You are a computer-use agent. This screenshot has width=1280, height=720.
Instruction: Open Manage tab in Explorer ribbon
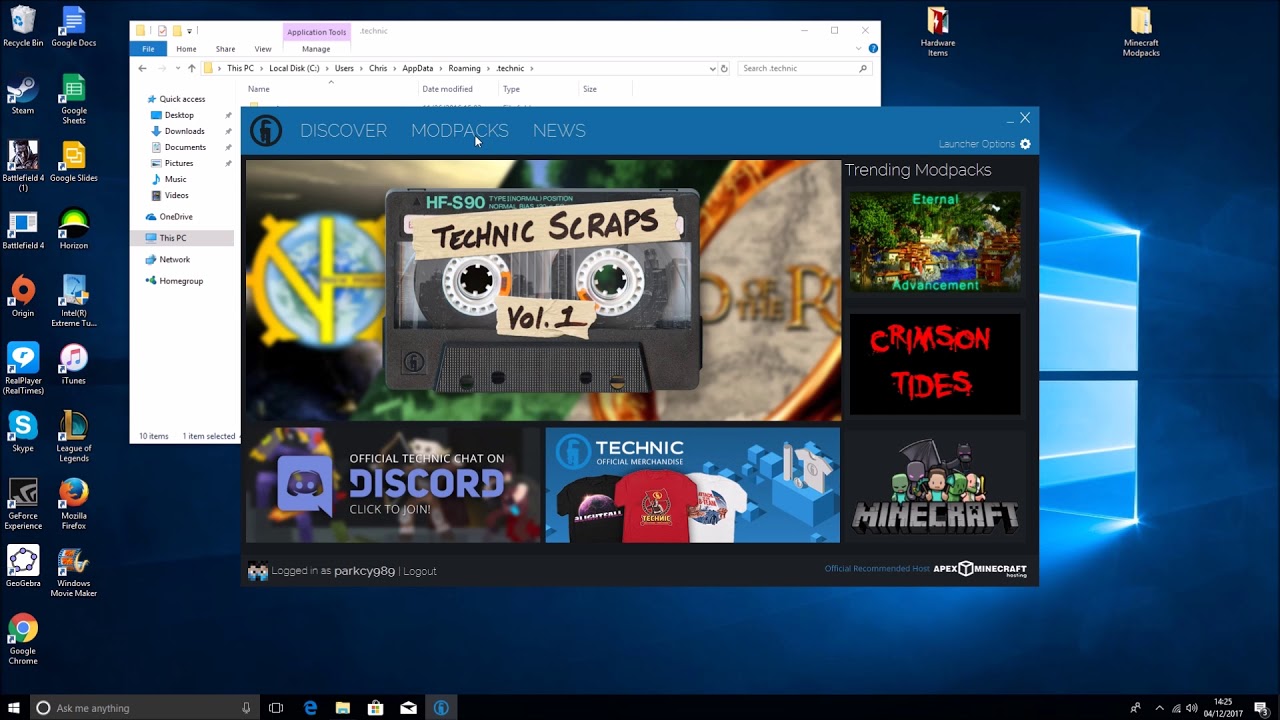[316, 49]
